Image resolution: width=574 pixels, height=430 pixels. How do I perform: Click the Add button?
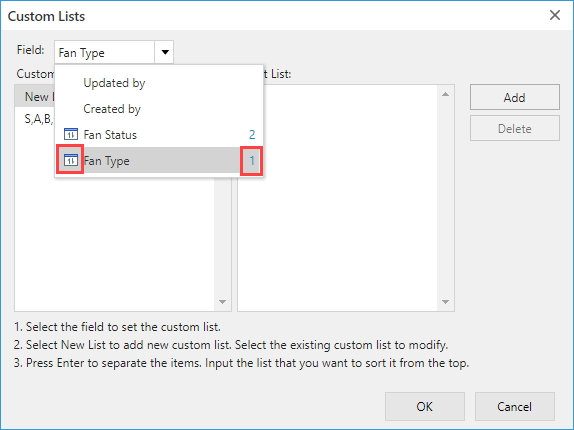tap(515, 97)
